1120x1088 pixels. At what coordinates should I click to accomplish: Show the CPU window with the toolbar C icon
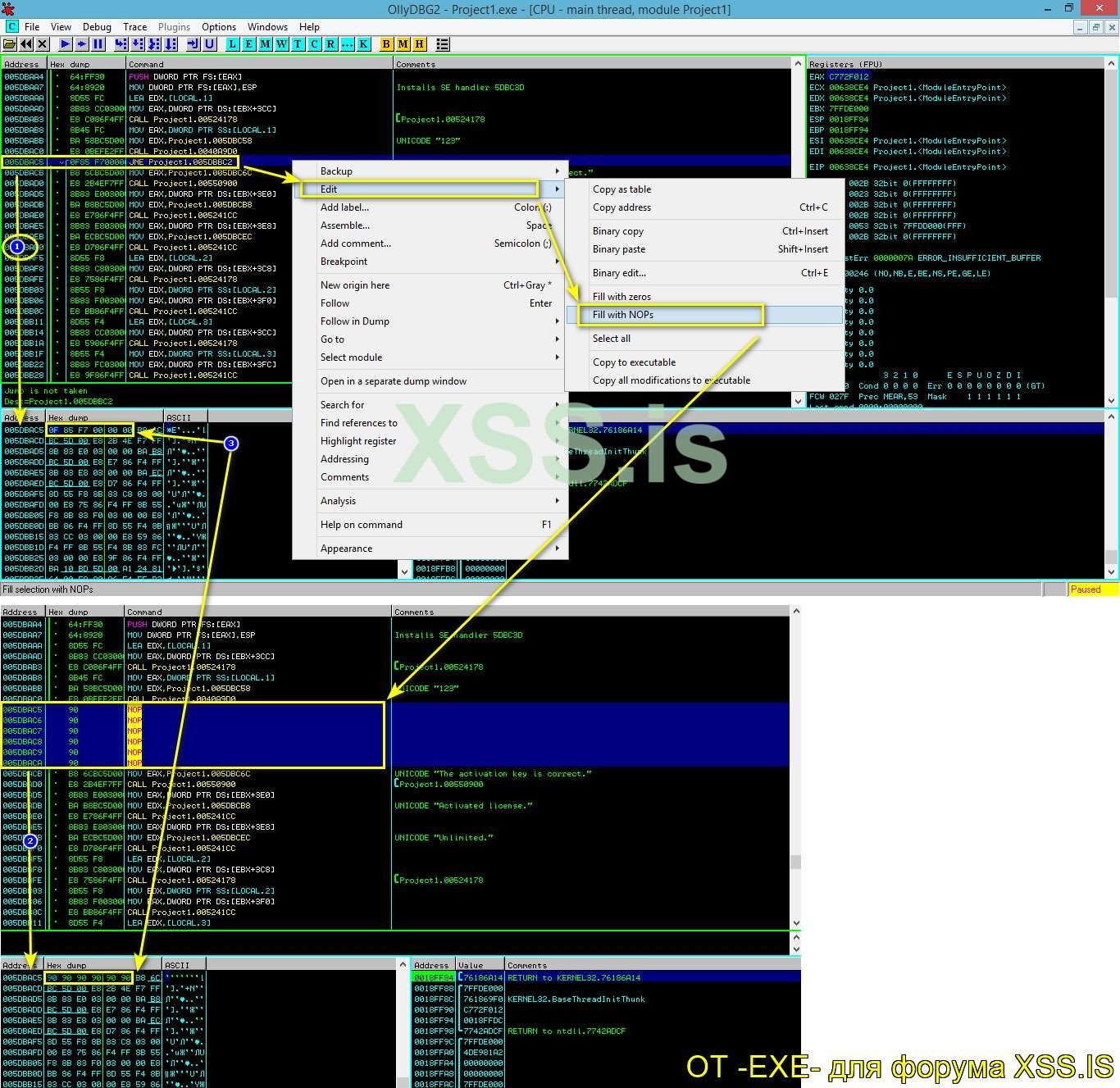coord(315,44)
